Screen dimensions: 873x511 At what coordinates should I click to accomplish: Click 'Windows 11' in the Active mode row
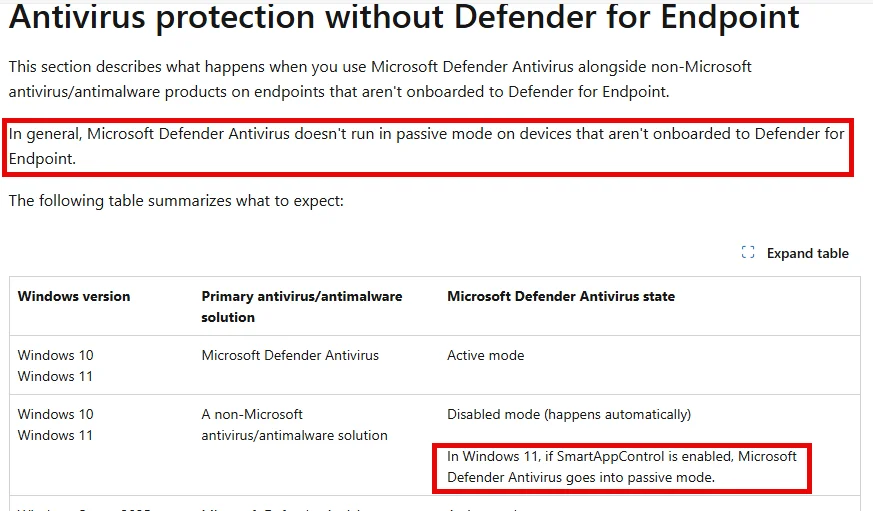tap(55, 376)
